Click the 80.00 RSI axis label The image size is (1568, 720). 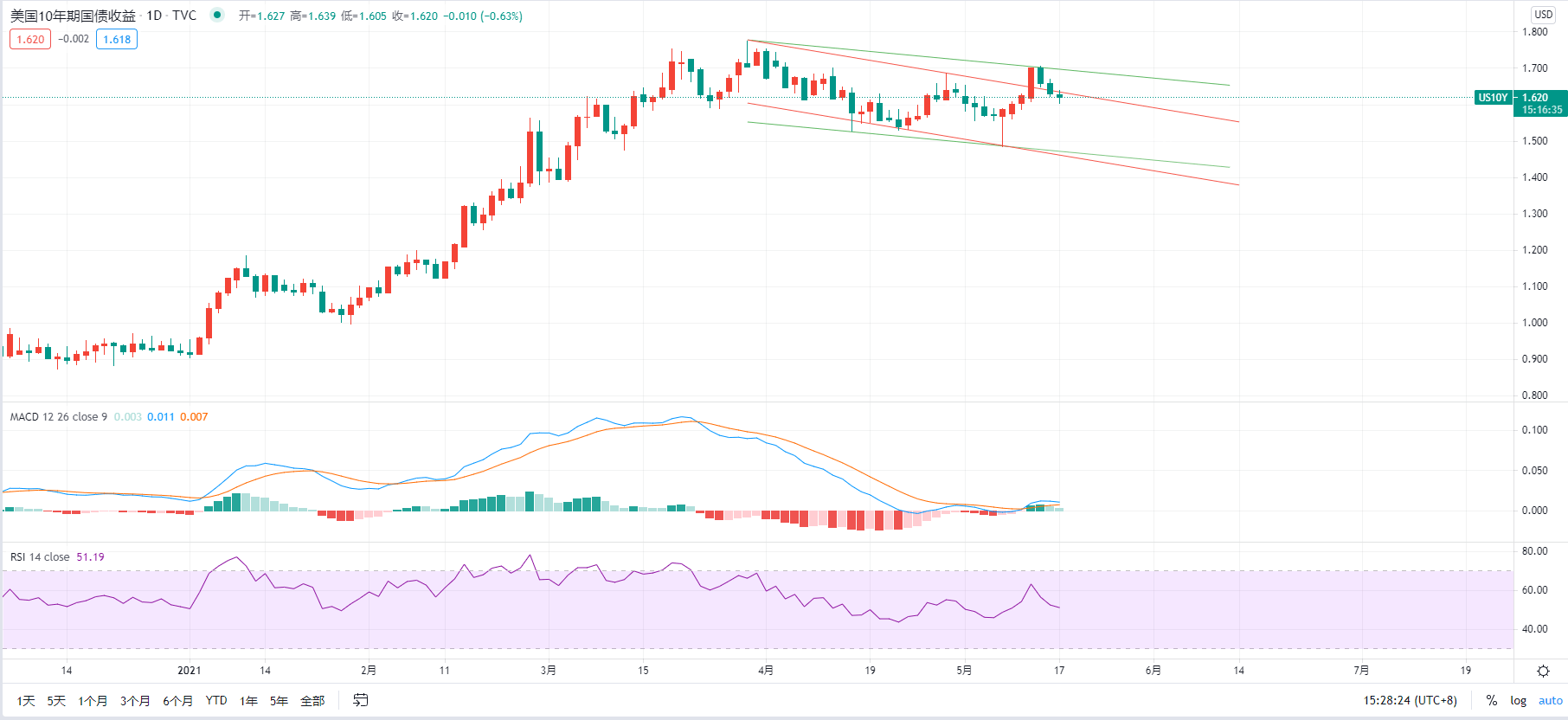point(1535,550)
